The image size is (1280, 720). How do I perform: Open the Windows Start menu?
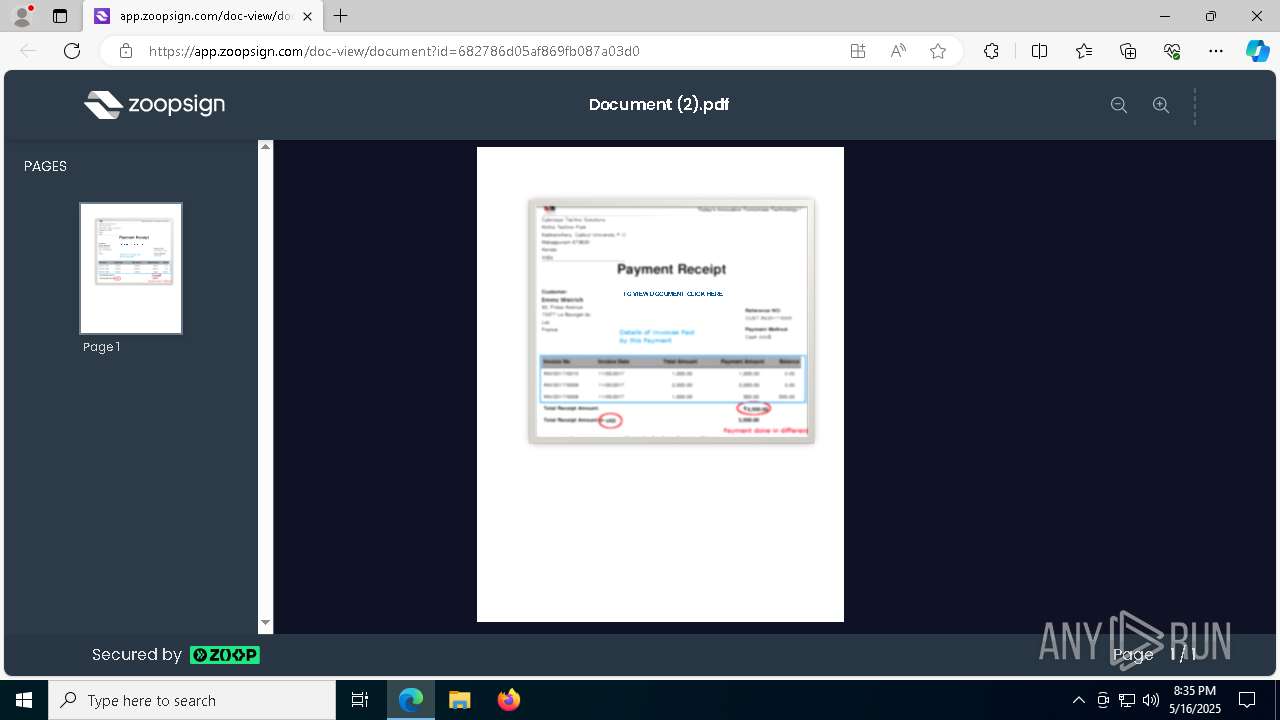click(x=24, y=700)
